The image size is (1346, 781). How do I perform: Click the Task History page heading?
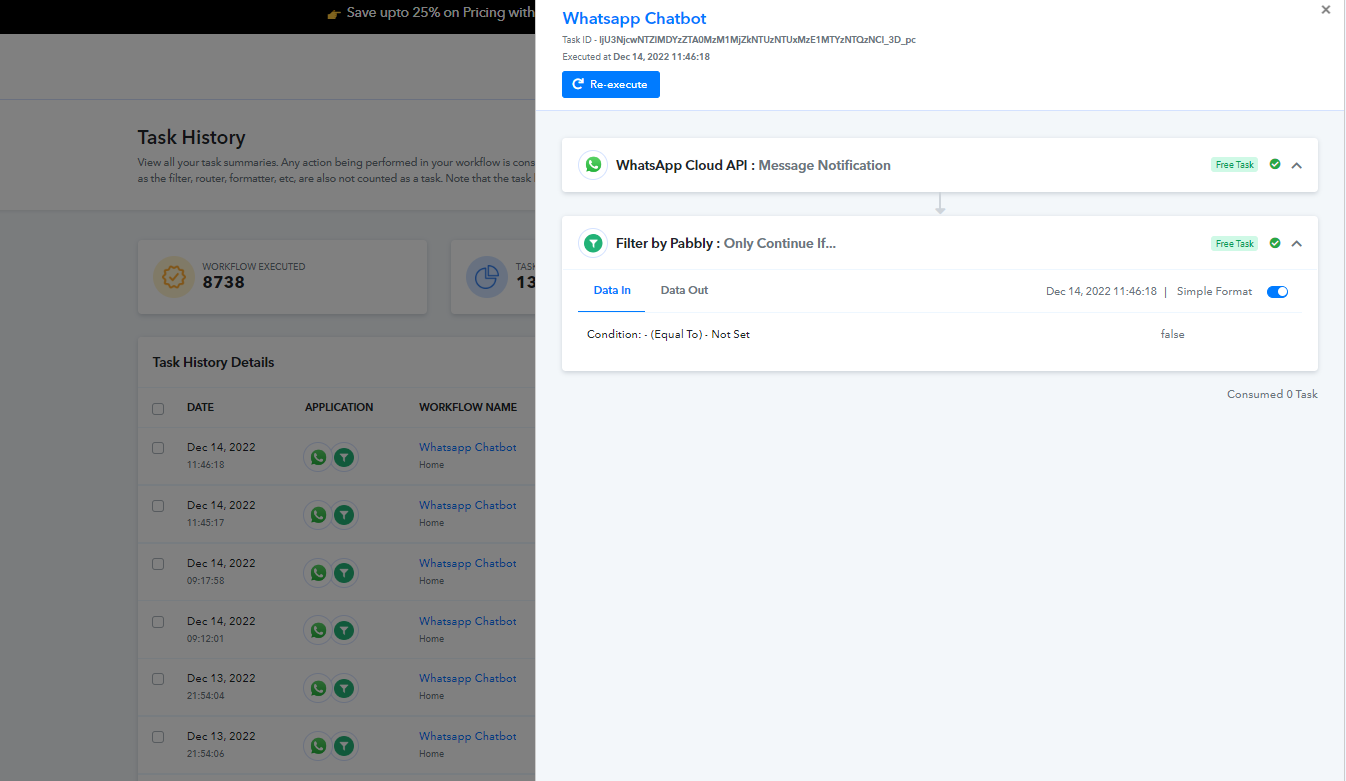tap(191, 138)
